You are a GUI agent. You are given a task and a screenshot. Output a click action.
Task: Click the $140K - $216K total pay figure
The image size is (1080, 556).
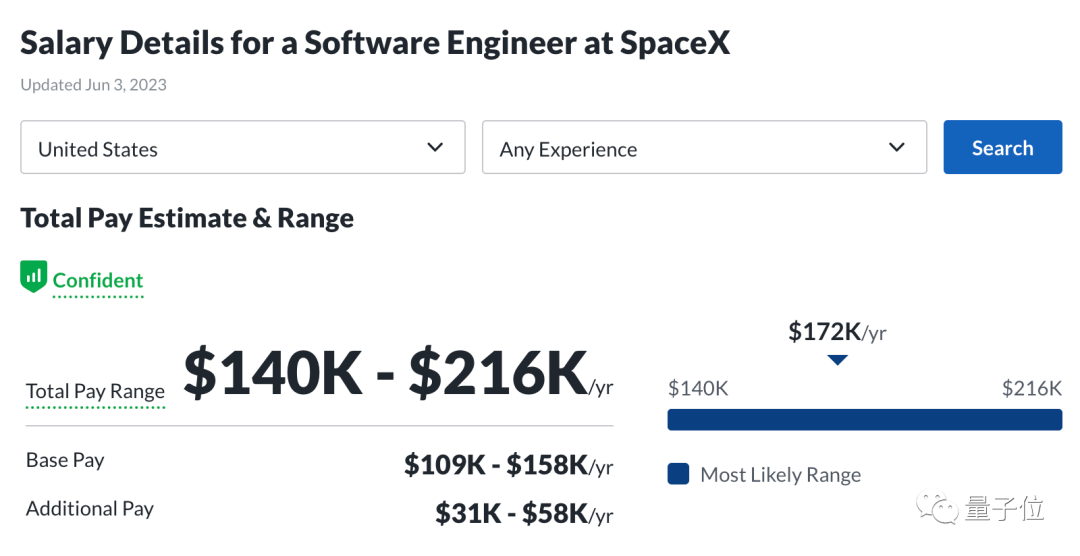tap(386, 375)
